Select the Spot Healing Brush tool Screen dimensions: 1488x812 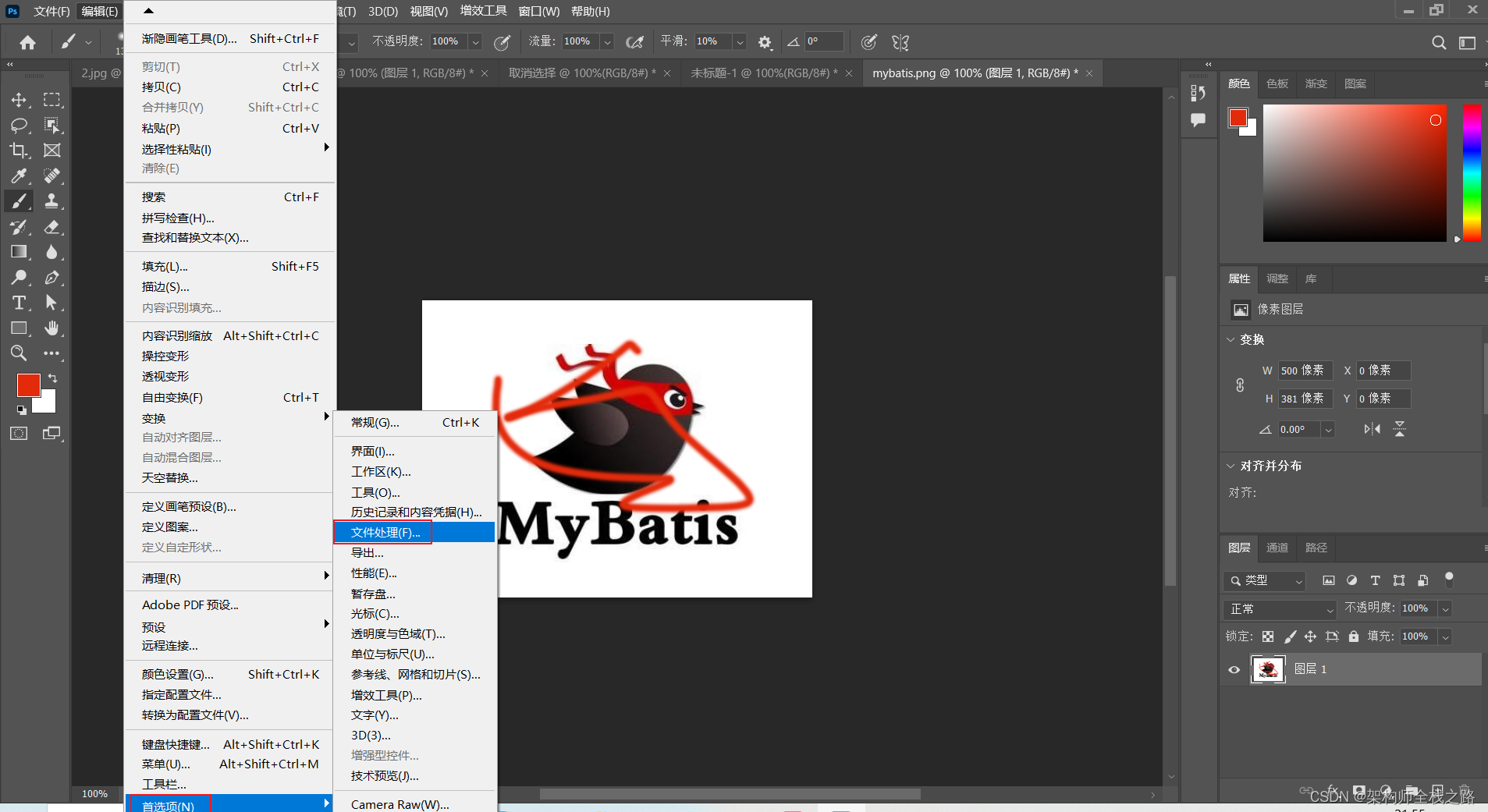click(x=51, y=176)
